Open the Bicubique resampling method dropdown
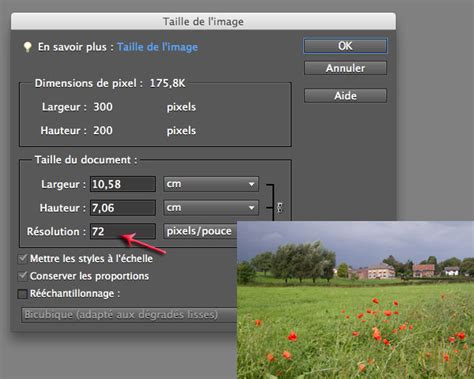The height and width of the screenshot is (379, 474). pos(129,315)
